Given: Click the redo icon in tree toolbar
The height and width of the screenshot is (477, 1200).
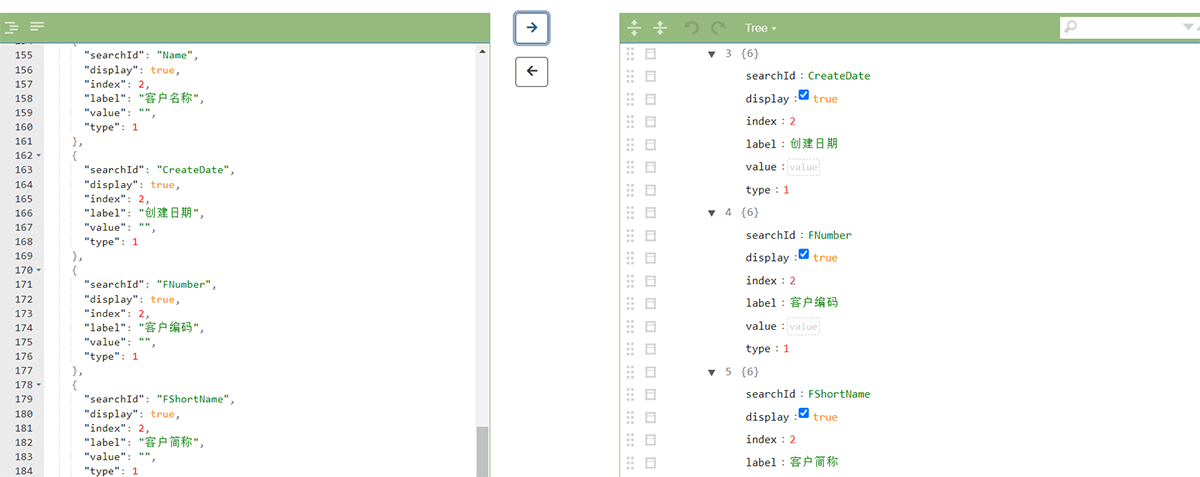Looking at the screenshot, I should pyautogui.click(x=717, y=28).
